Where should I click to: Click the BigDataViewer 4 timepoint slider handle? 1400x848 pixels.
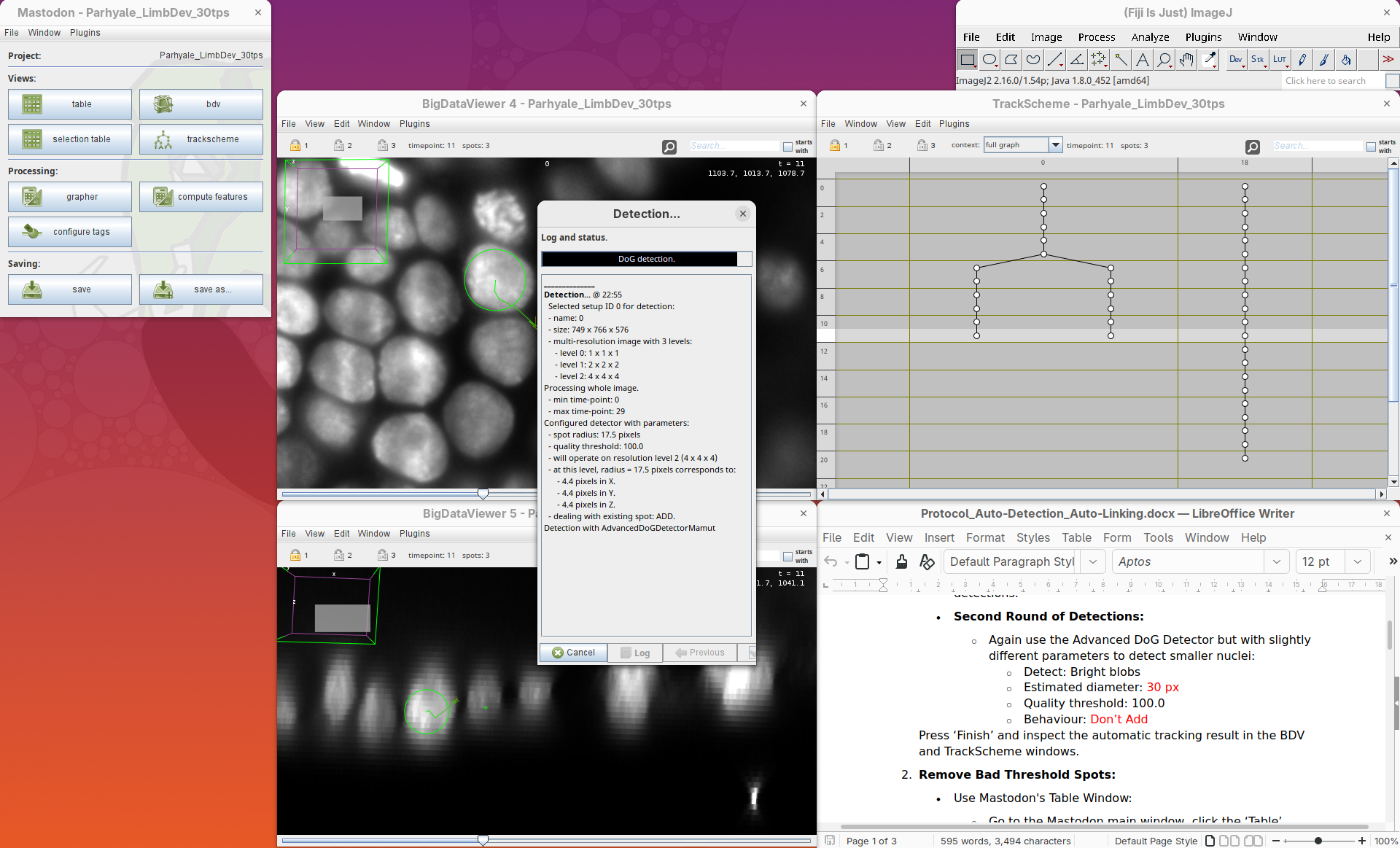[x=483, y=494]
